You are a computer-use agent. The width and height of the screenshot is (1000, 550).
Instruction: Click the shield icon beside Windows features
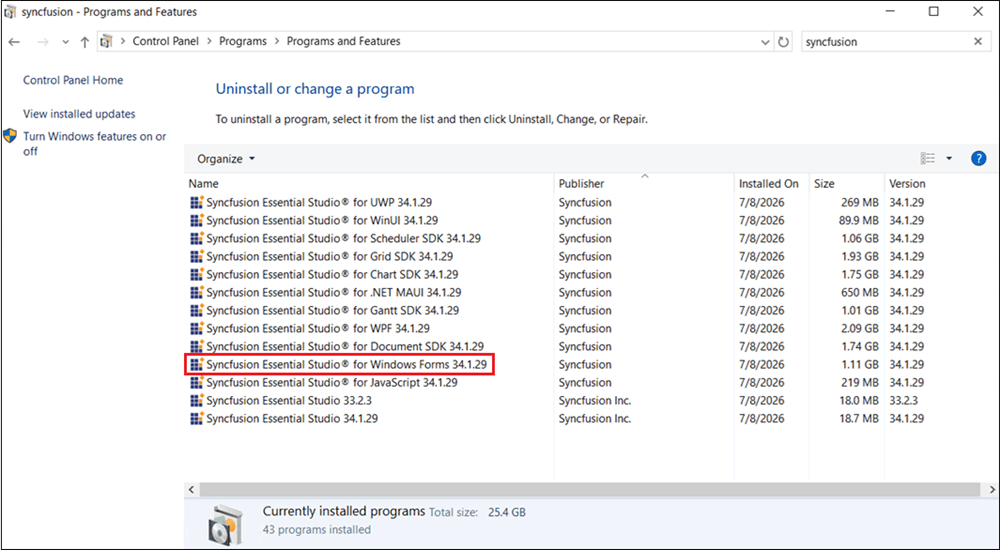click(x=10, y=136)
